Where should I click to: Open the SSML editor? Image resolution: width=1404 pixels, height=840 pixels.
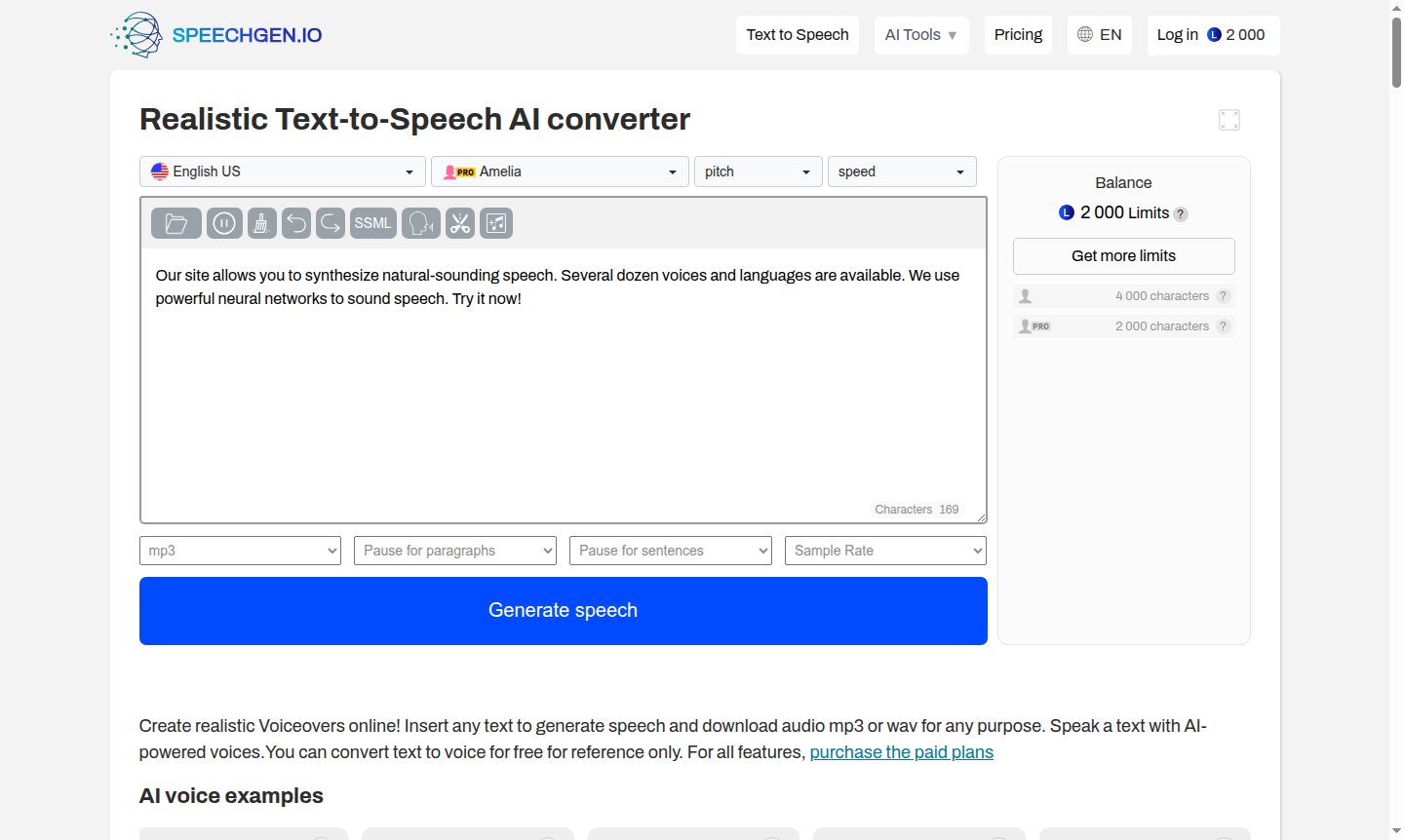tap(372, 222)
